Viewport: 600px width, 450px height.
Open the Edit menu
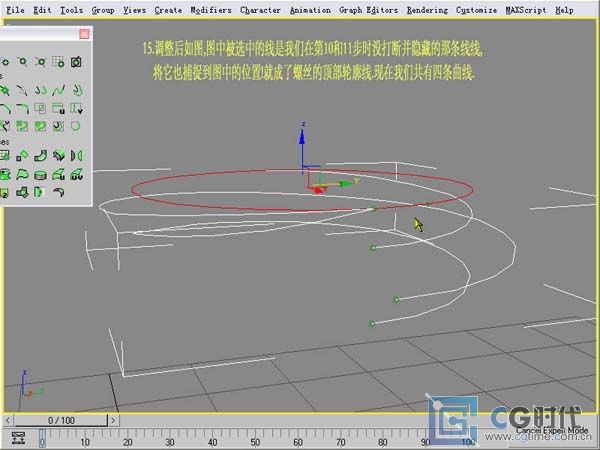coord(42,10)
